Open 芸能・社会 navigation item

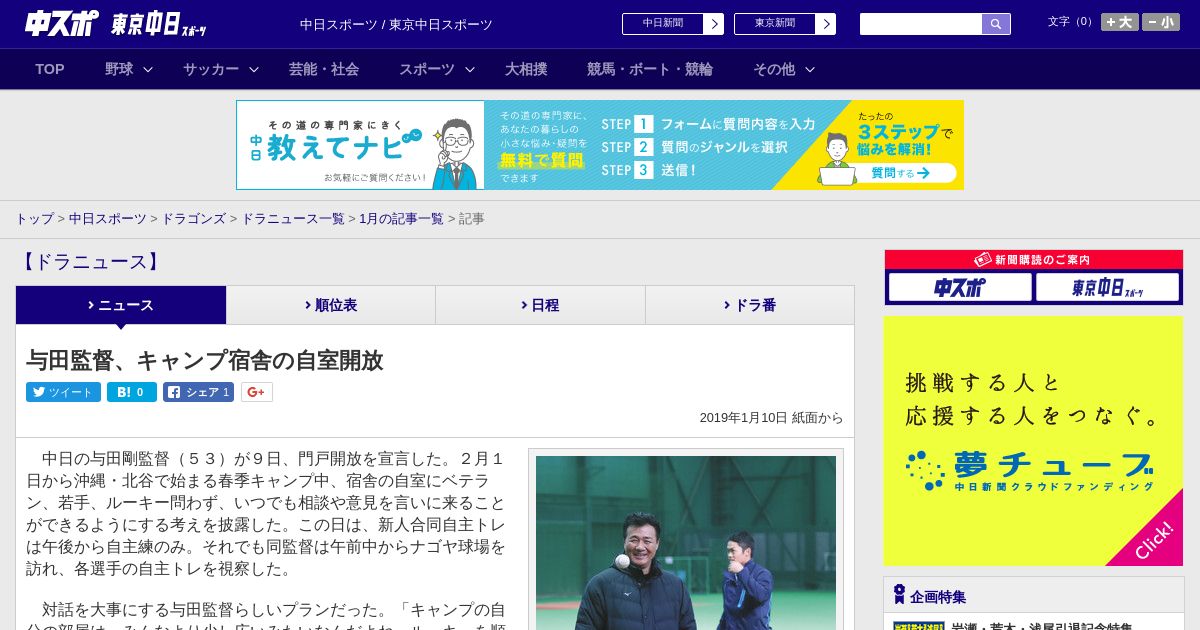tap(324, 69)
